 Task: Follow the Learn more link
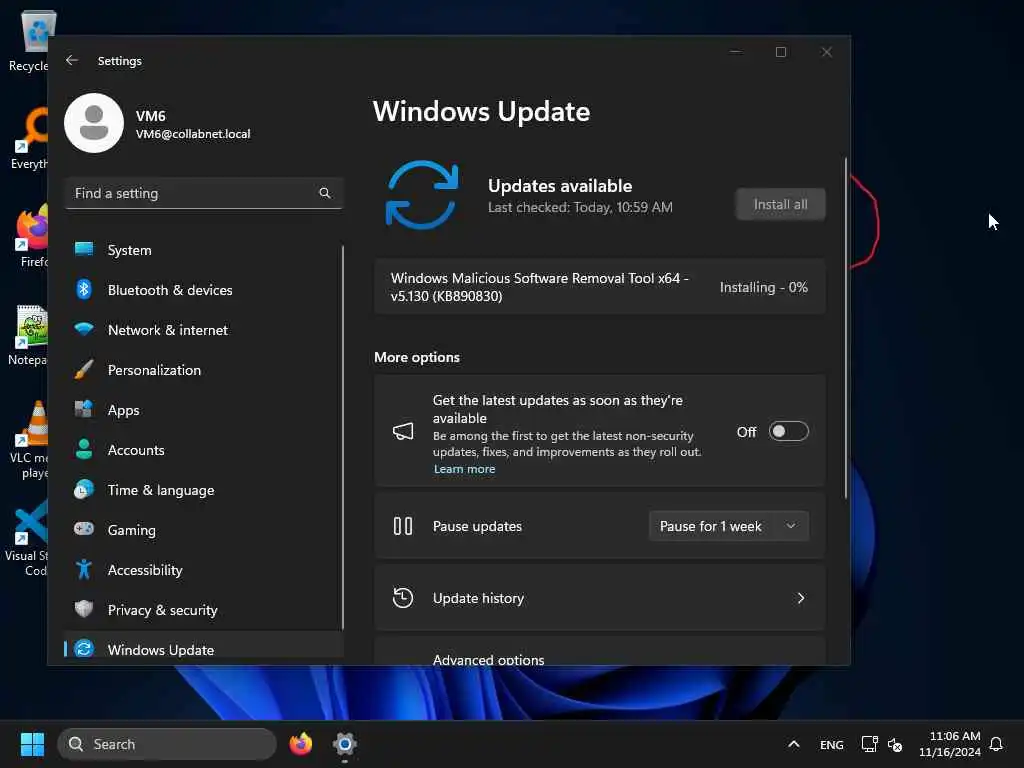(x=464, y=469)
